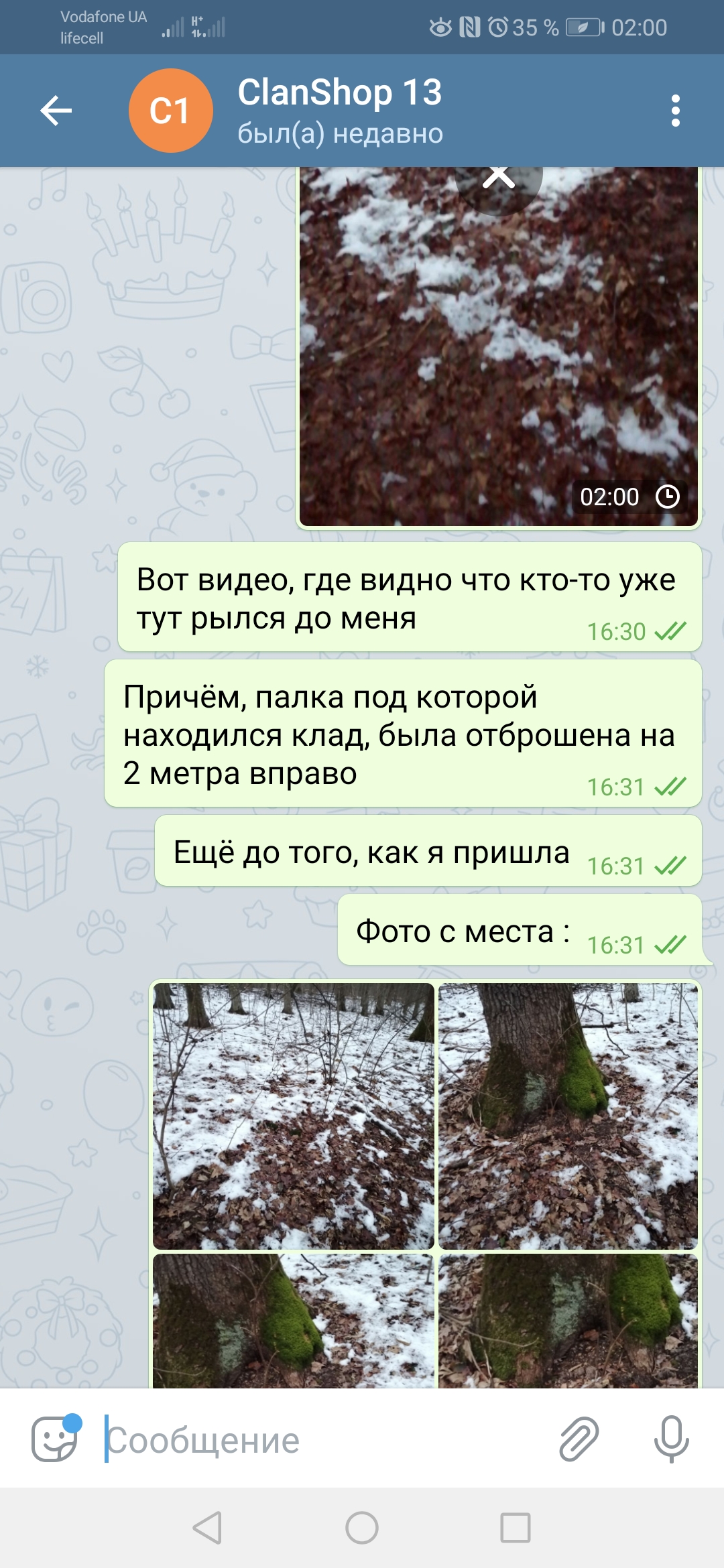Open the ClanShop 13 chat title

[x=340, y=92]
